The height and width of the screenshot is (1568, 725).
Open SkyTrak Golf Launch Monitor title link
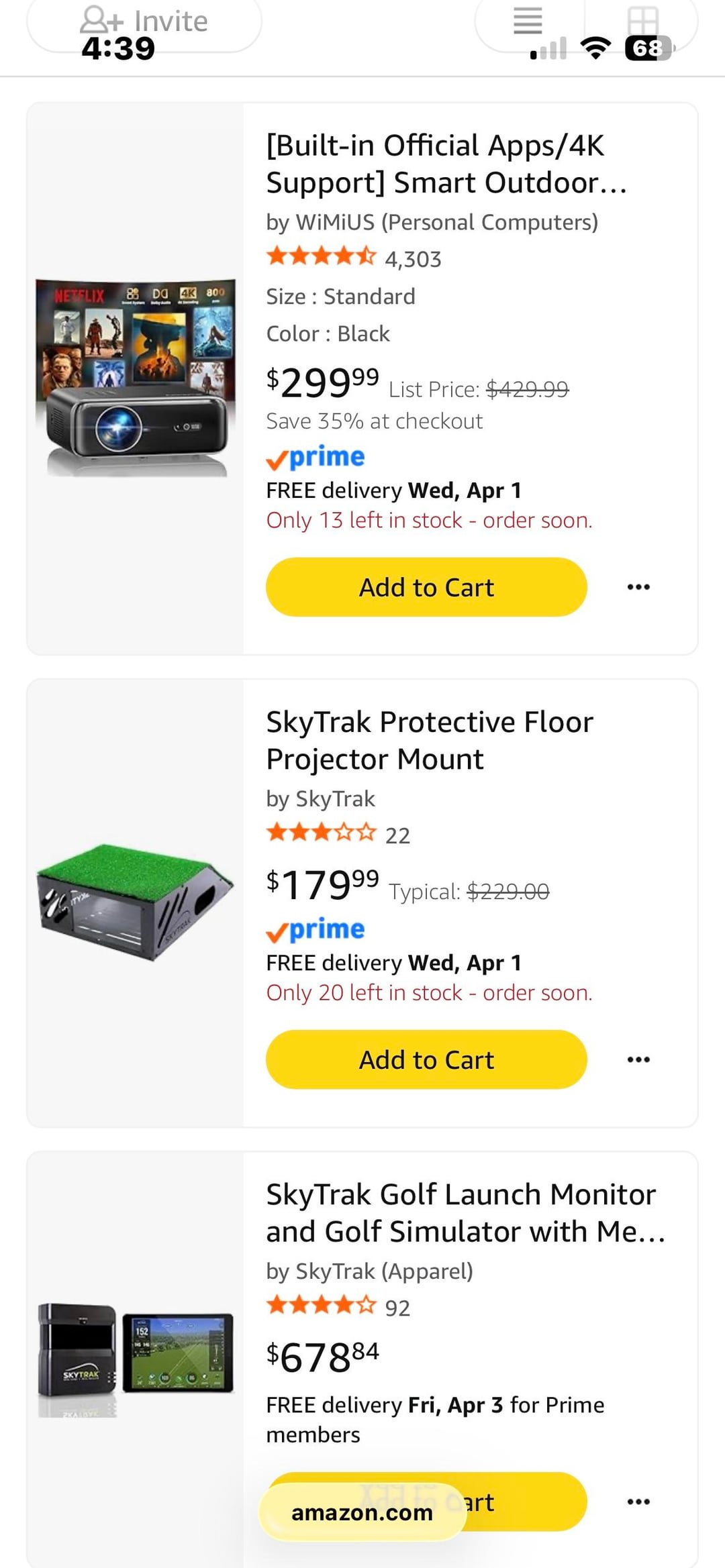pos(465,1213)
